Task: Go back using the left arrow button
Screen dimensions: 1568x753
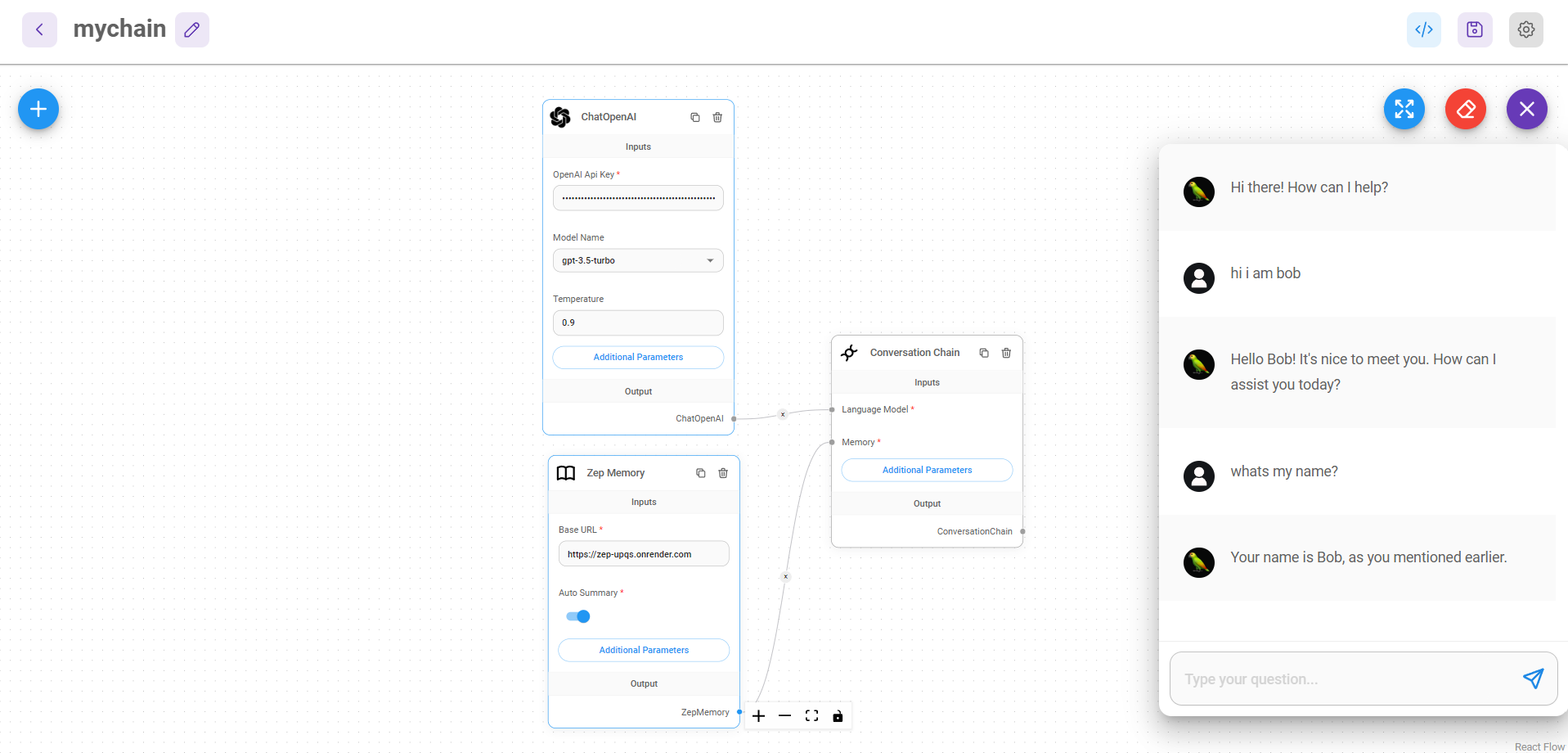Action: 39,29
